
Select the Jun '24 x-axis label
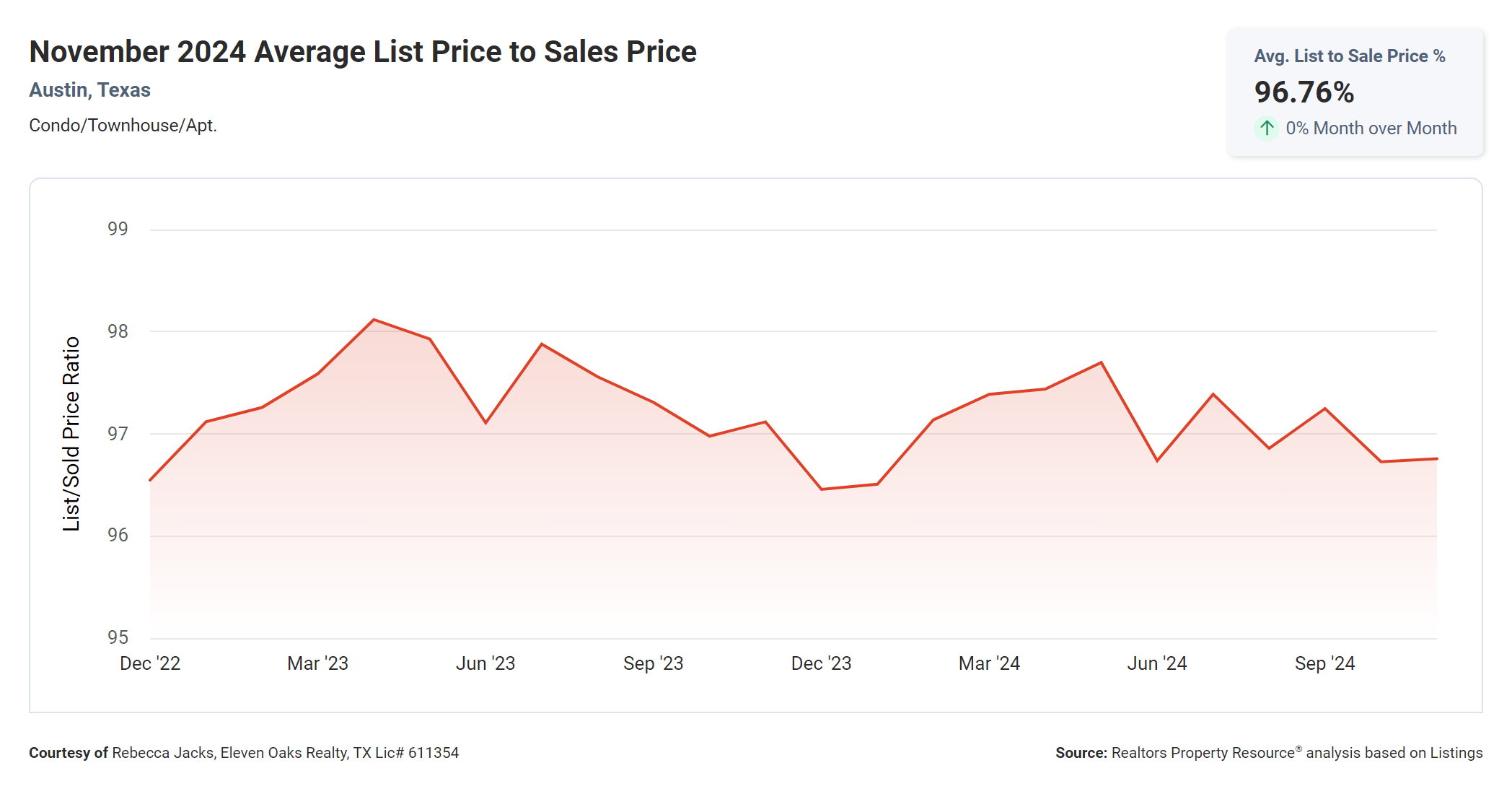pos(1157,663)
